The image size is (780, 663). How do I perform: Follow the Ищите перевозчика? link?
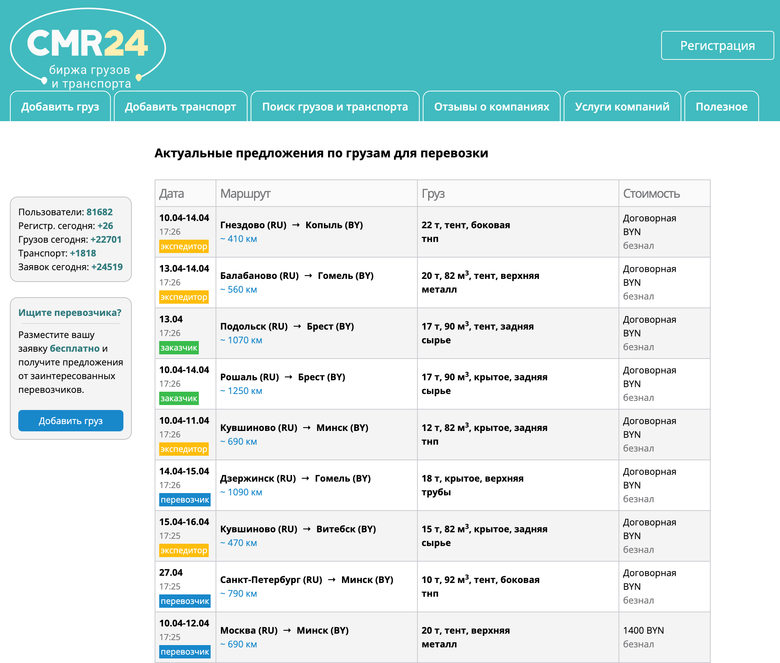70,313
